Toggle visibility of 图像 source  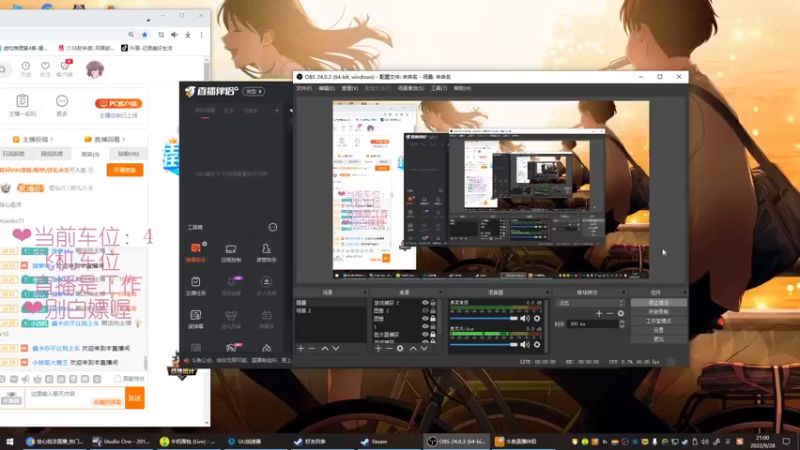click(425, 318)
